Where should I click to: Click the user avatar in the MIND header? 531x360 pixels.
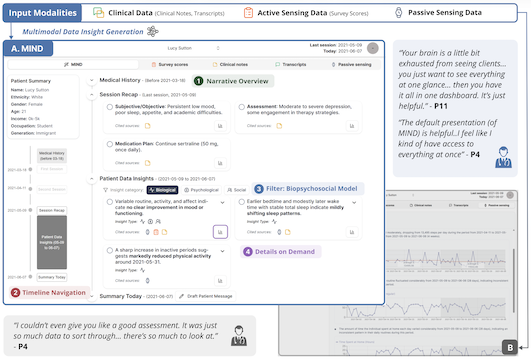[373, 48]
